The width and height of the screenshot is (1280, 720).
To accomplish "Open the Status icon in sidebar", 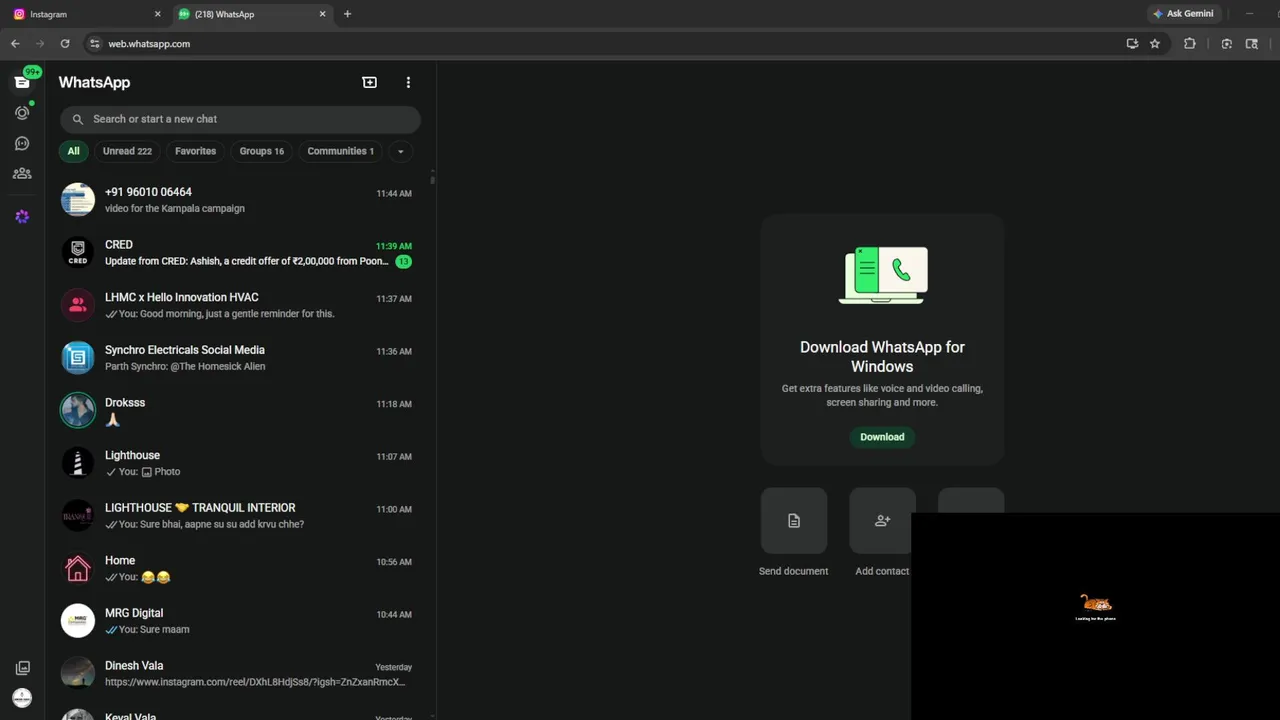I will point(22,113).
